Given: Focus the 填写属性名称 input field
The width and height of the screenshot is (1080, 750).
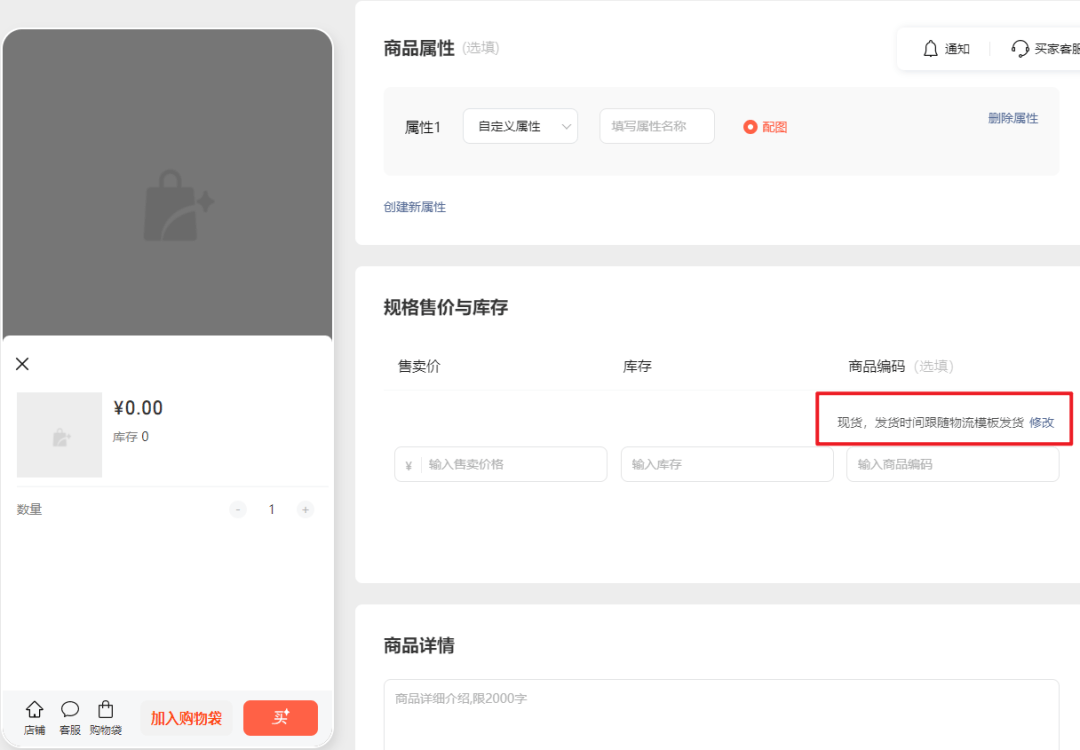Looking at the screenshot, I should pos(657,127).
